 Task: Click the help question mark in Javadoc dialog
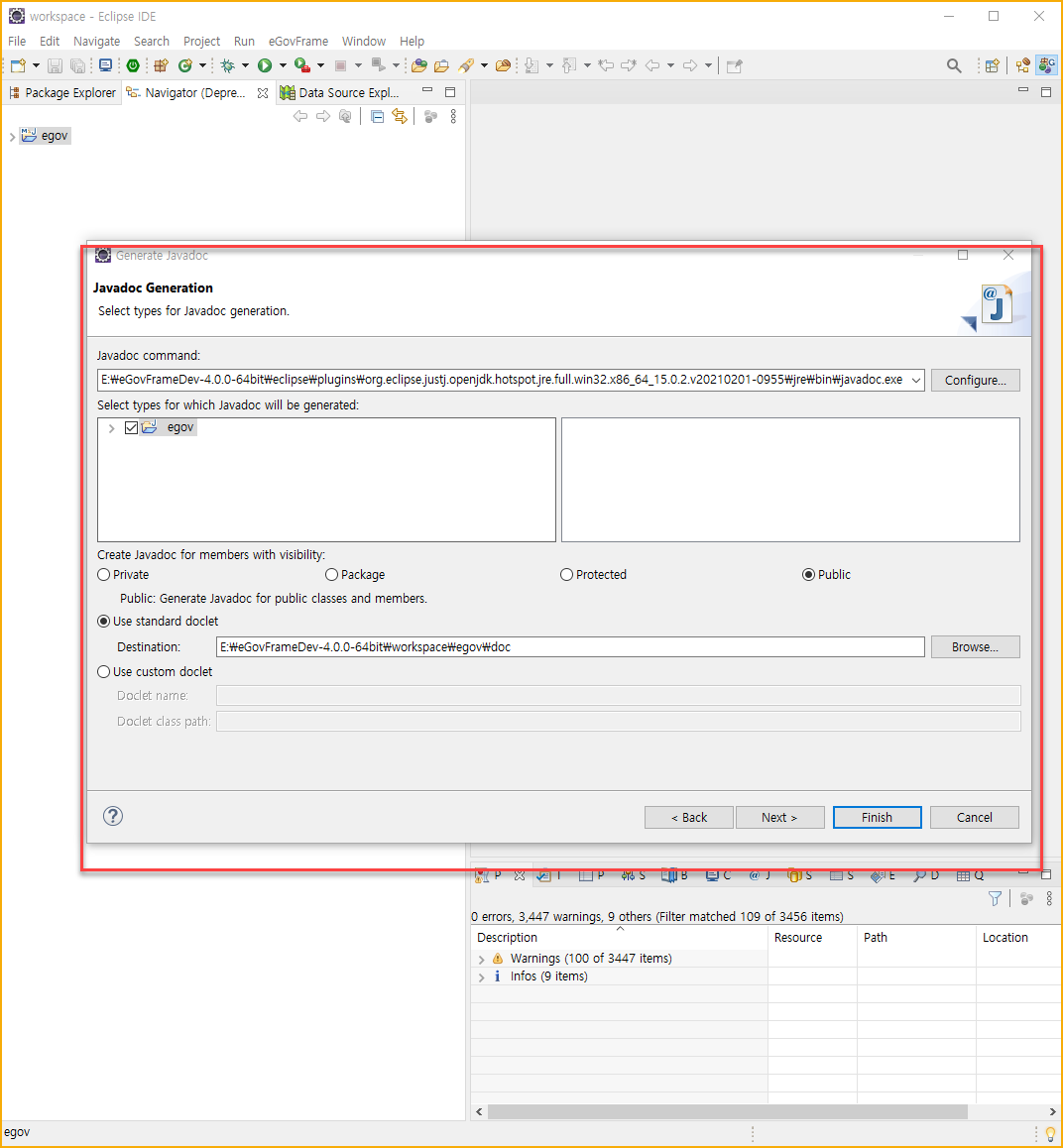coord(113,816)
